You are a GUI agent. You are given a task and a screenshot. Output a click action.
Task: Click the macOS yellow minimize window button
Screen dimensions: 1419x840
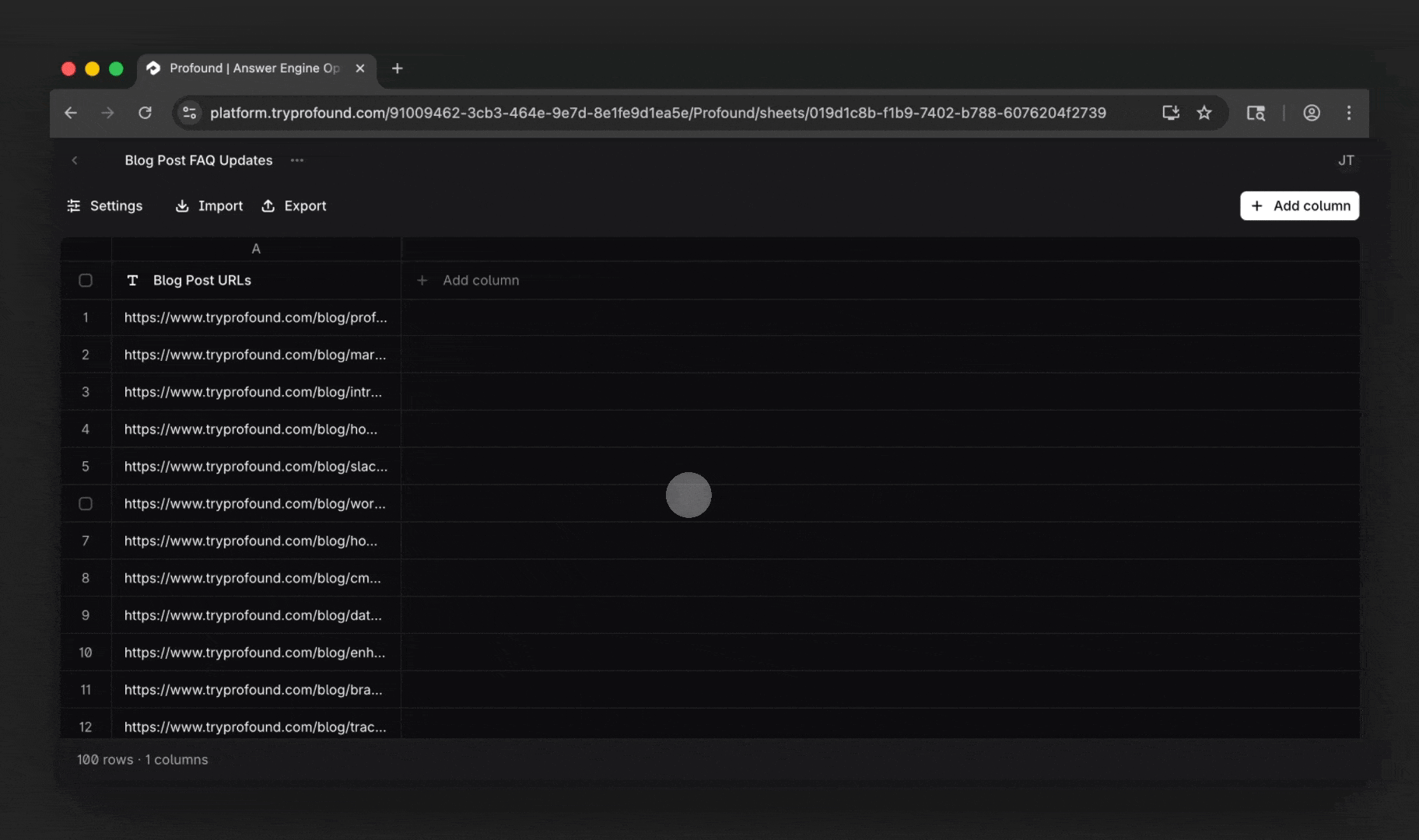92,68
